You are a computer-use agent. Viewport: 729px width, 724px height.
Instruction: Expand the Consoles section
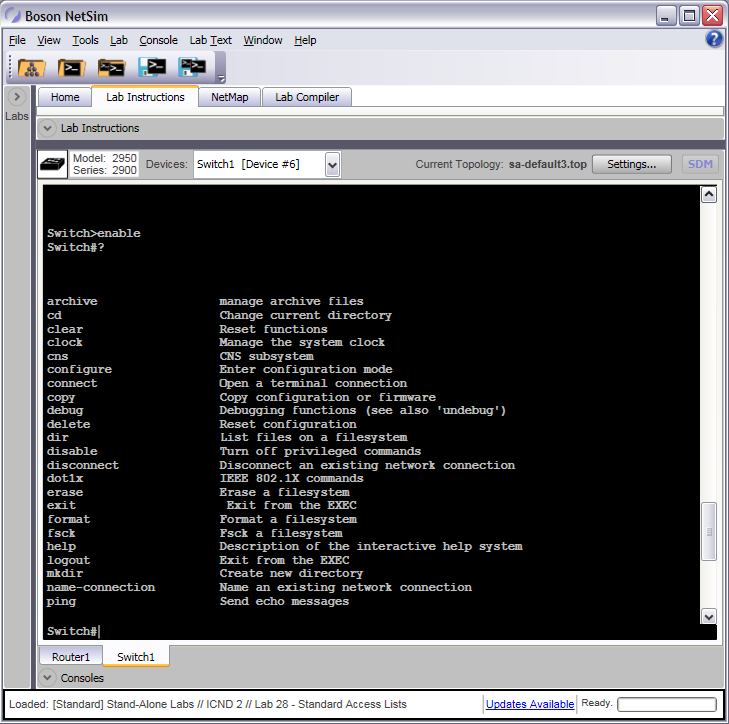click(x=47, y=678)
